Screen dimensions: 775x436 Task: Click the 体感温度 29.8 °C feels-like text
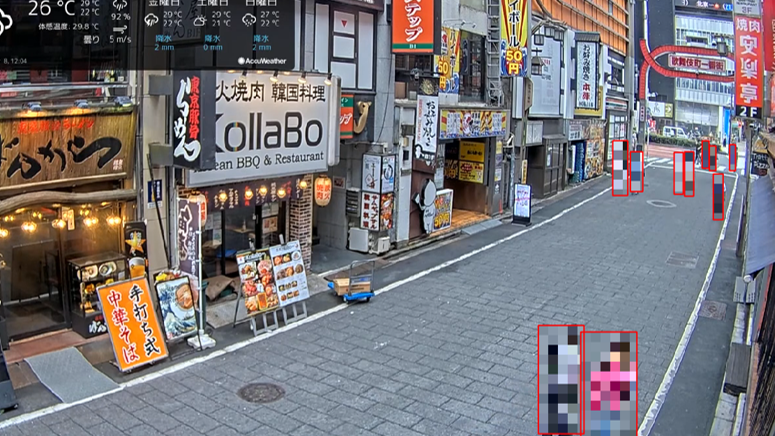[68, 27]
